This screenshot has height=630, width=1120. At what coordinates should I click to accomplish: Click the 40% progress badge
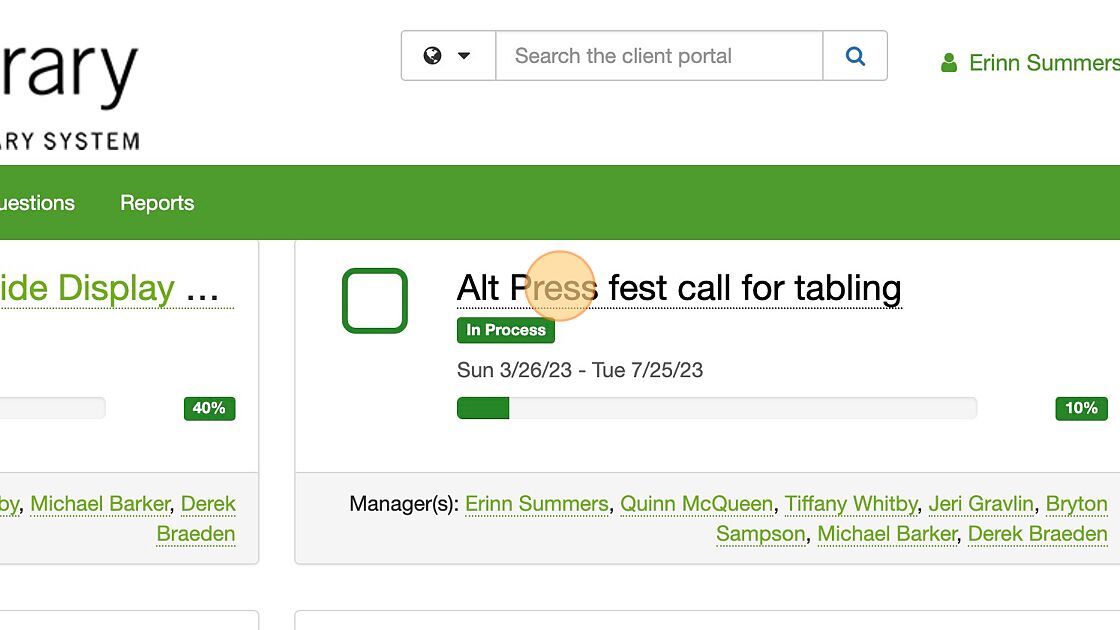coord(209,408)
